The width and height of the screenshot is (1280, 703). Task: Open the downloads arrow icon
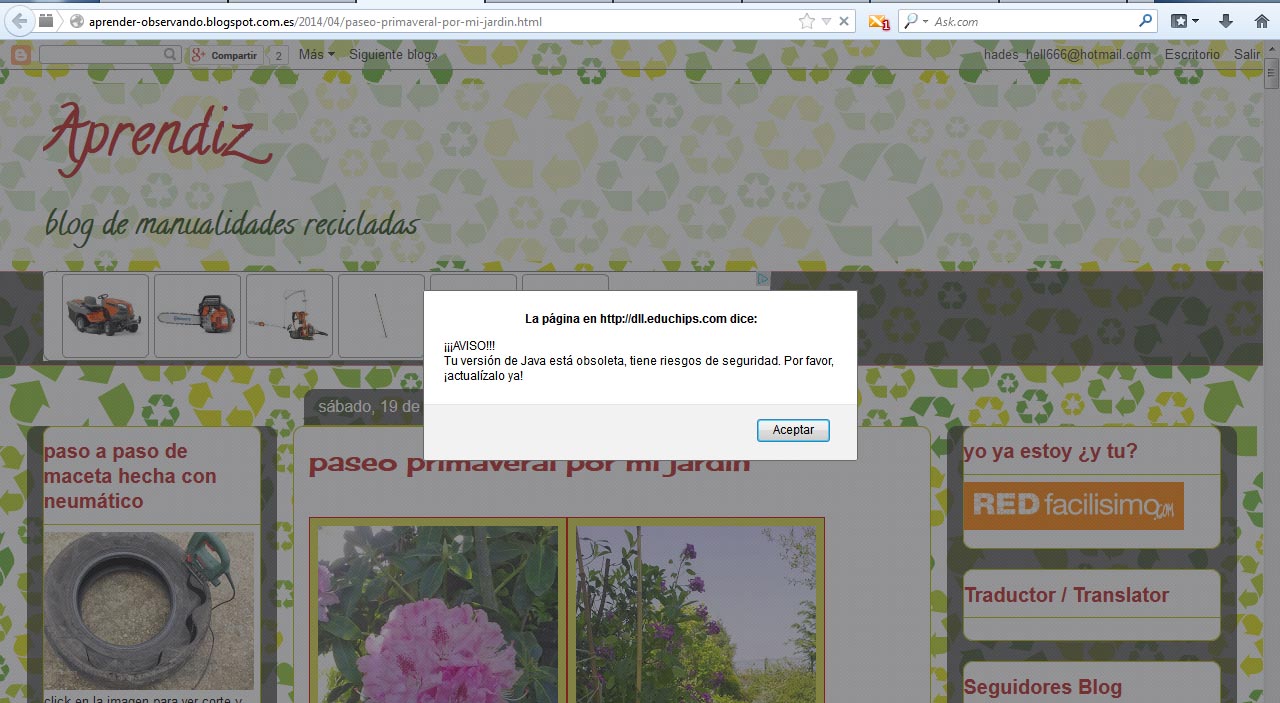pos(1226,21)
